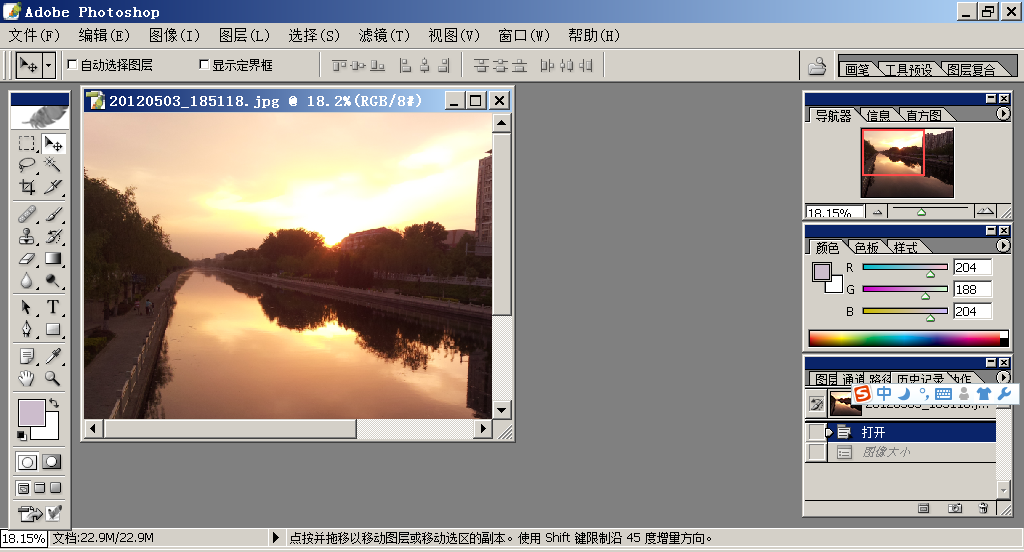Expand the Color panel options menu arrow
This screenshot has width=1024, height=552.
pyautogui.click(x=1003, y=245)
